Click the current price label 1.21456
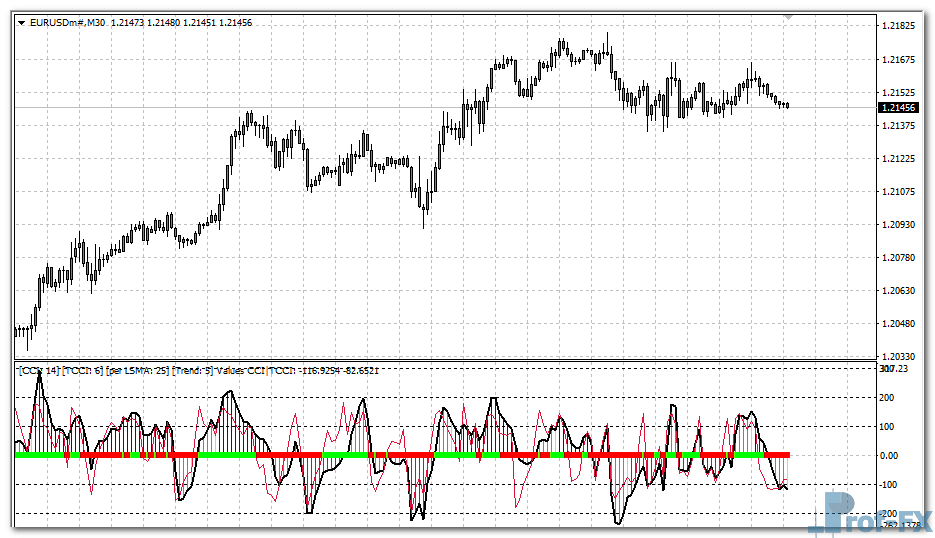This screenshot has width=935, height=538. tap(899, 107)
